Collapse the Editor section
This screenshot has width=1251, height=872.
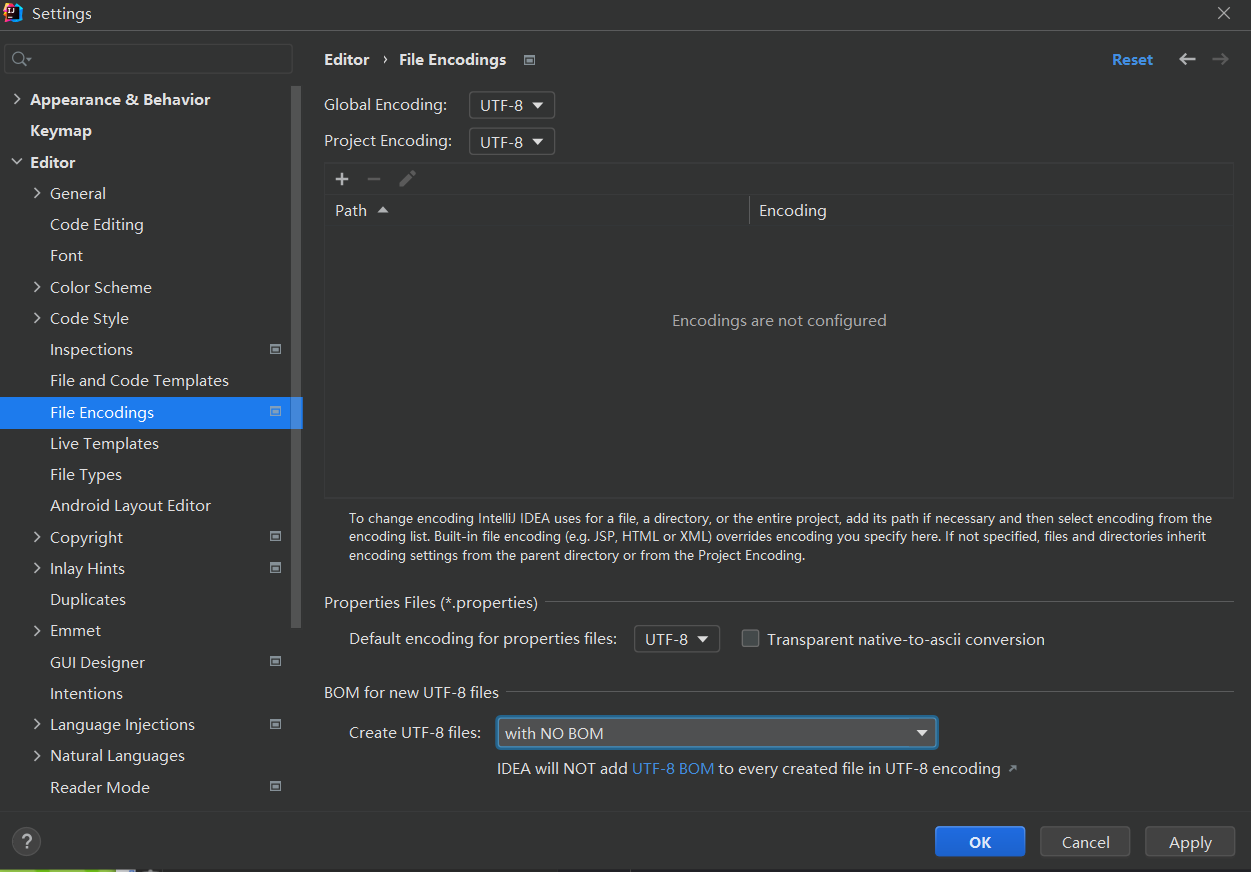pos(16,161)
